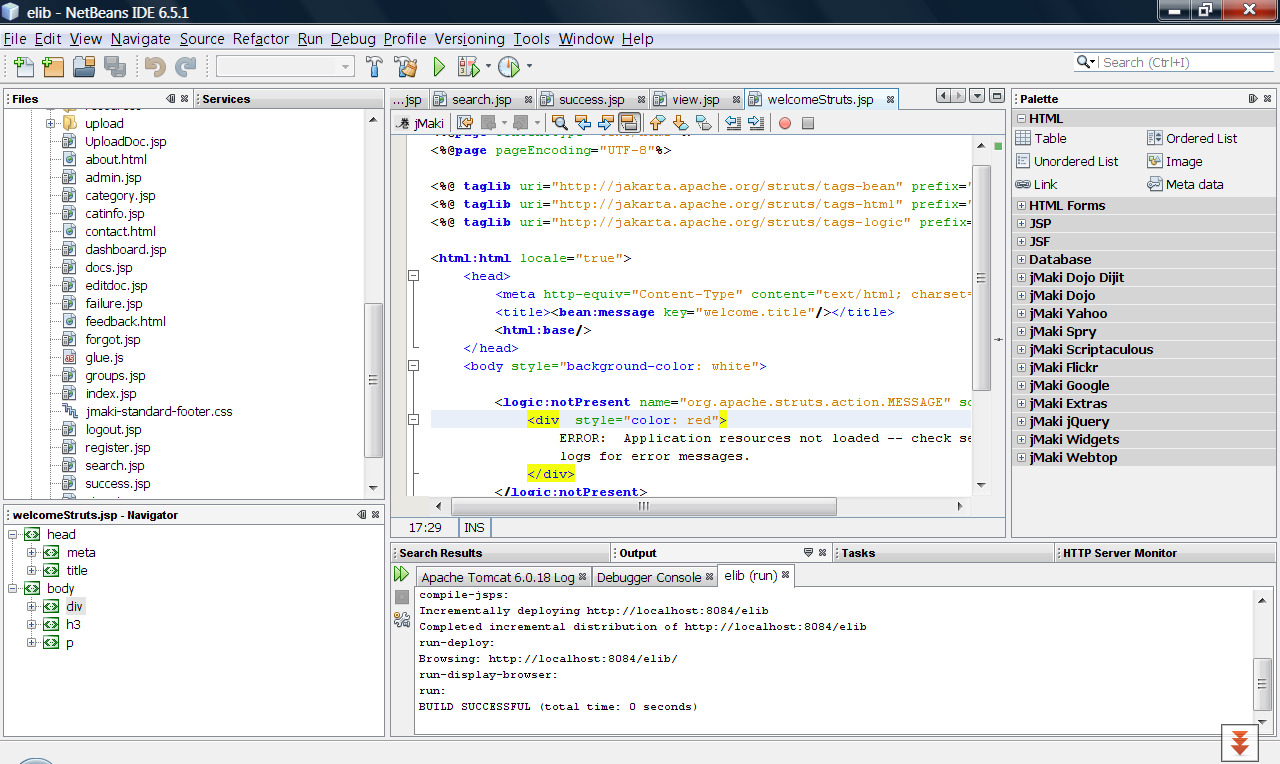Screen dimensions: 1280x764
Task: Click the Find Selection magnifier icon
Action: (x=561, y=123)
